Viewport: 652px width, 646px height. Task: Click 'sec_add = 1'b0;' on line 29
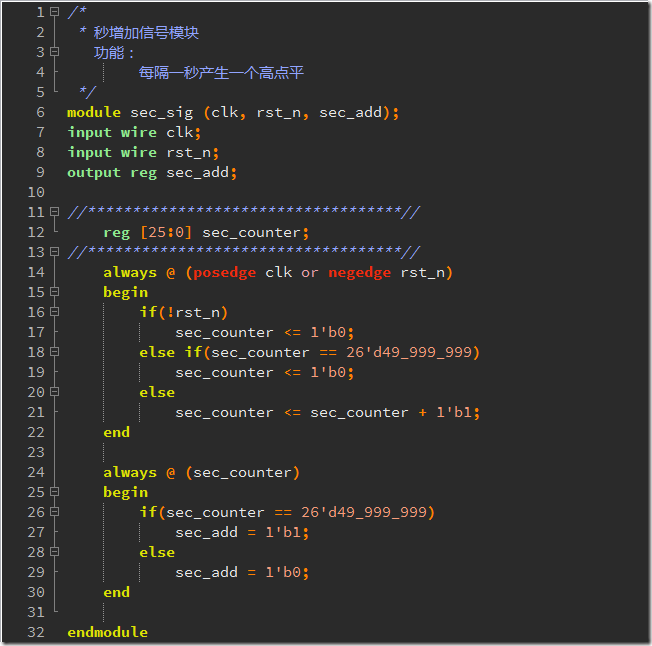[x=242, y=572]
